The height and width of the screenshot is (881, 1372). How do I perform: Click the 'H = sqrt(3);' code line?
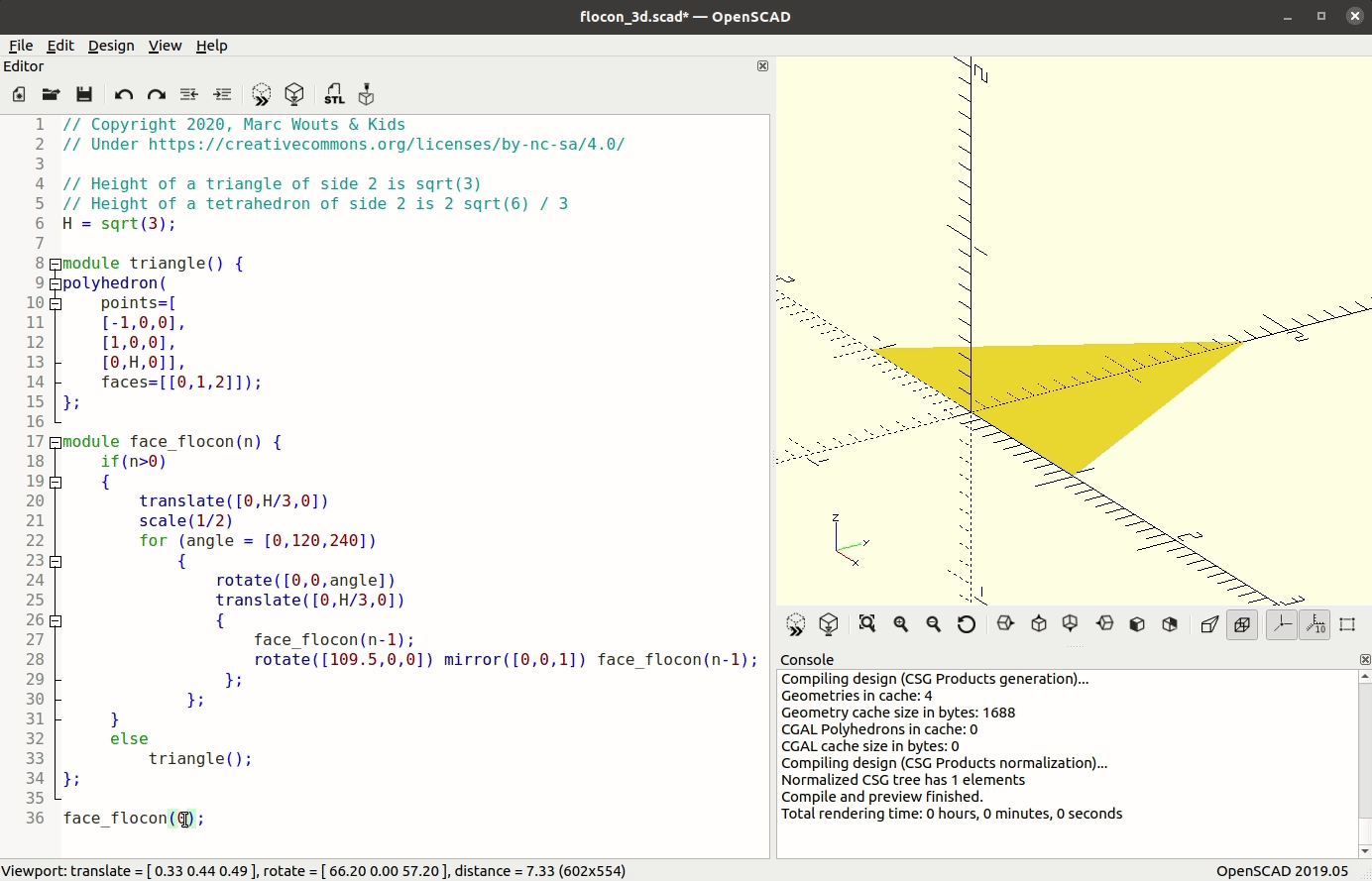(119, 224)
